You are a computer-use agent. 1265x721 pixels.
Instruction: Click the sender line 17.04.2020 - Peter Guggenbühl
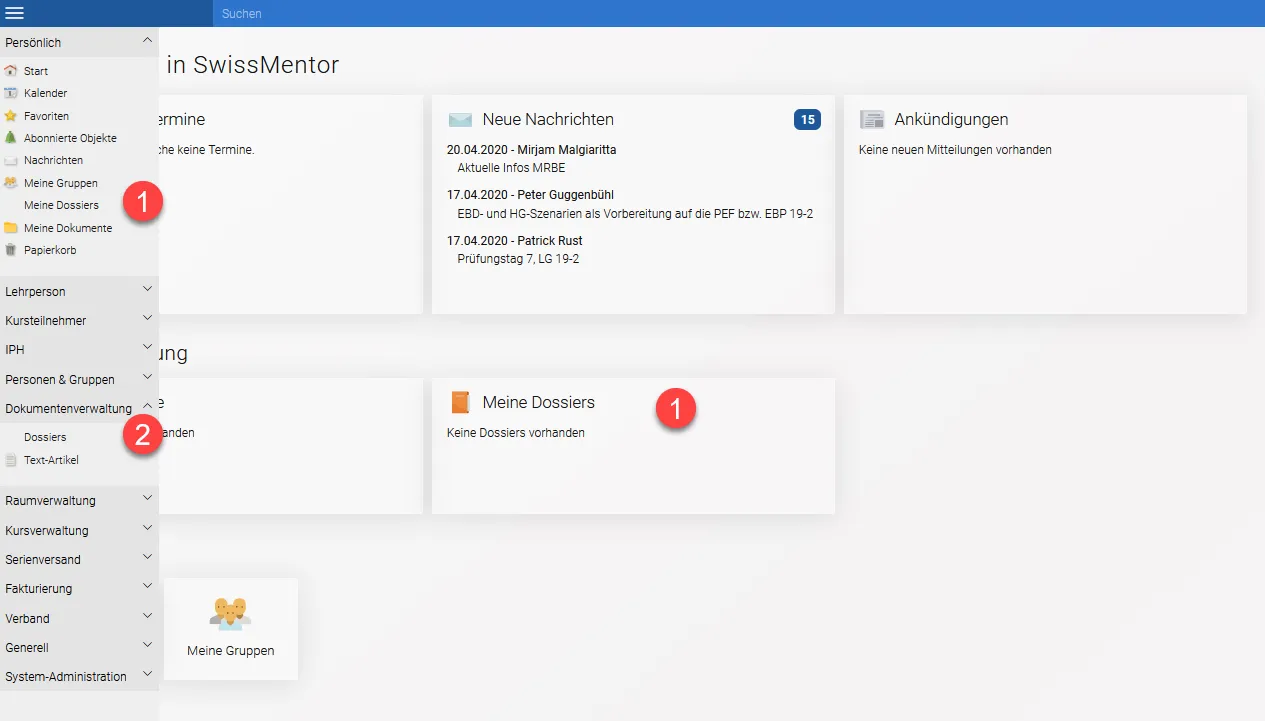(532, 195)
